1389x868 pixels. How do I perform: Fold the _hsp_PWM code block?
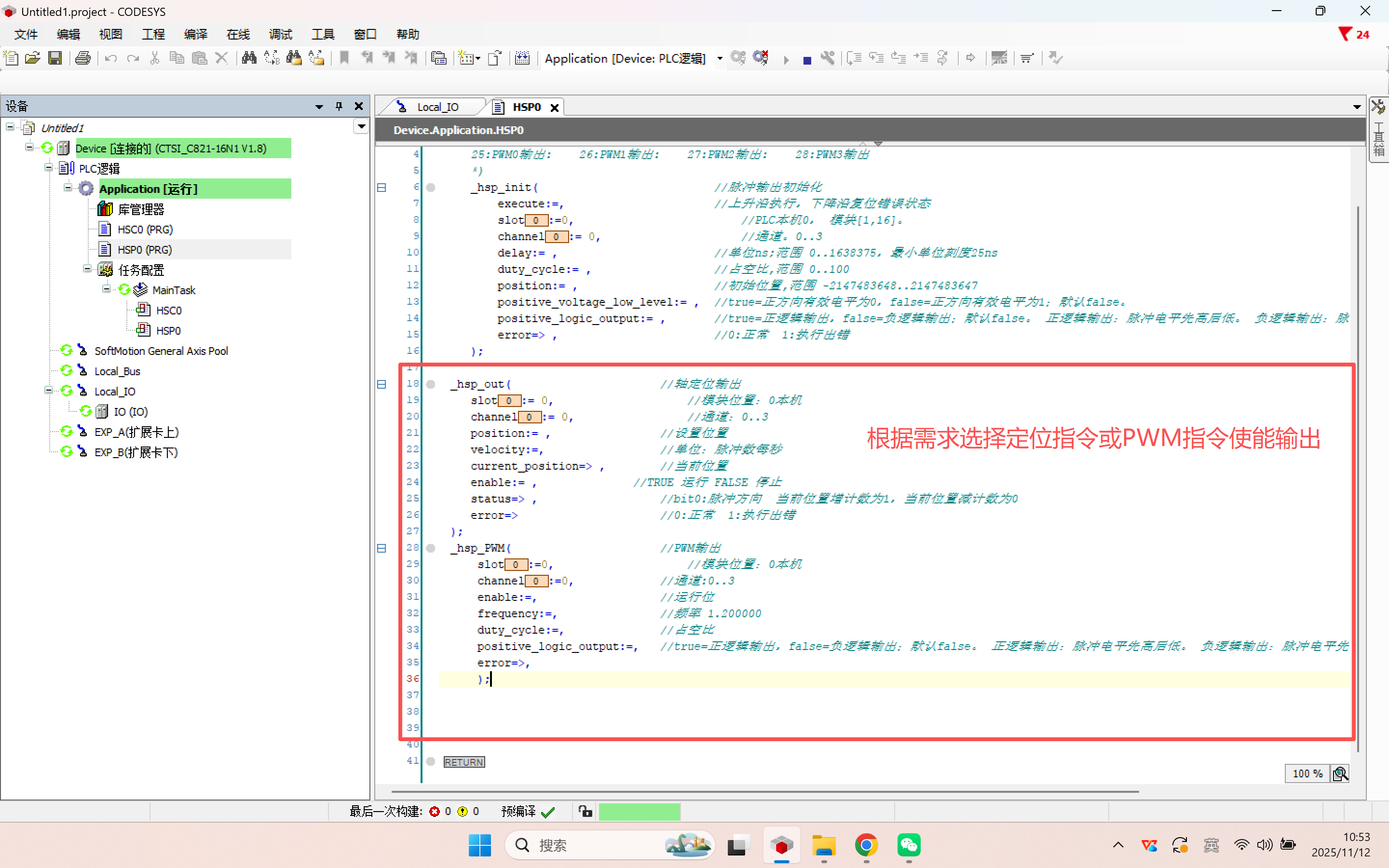[381, 549]
